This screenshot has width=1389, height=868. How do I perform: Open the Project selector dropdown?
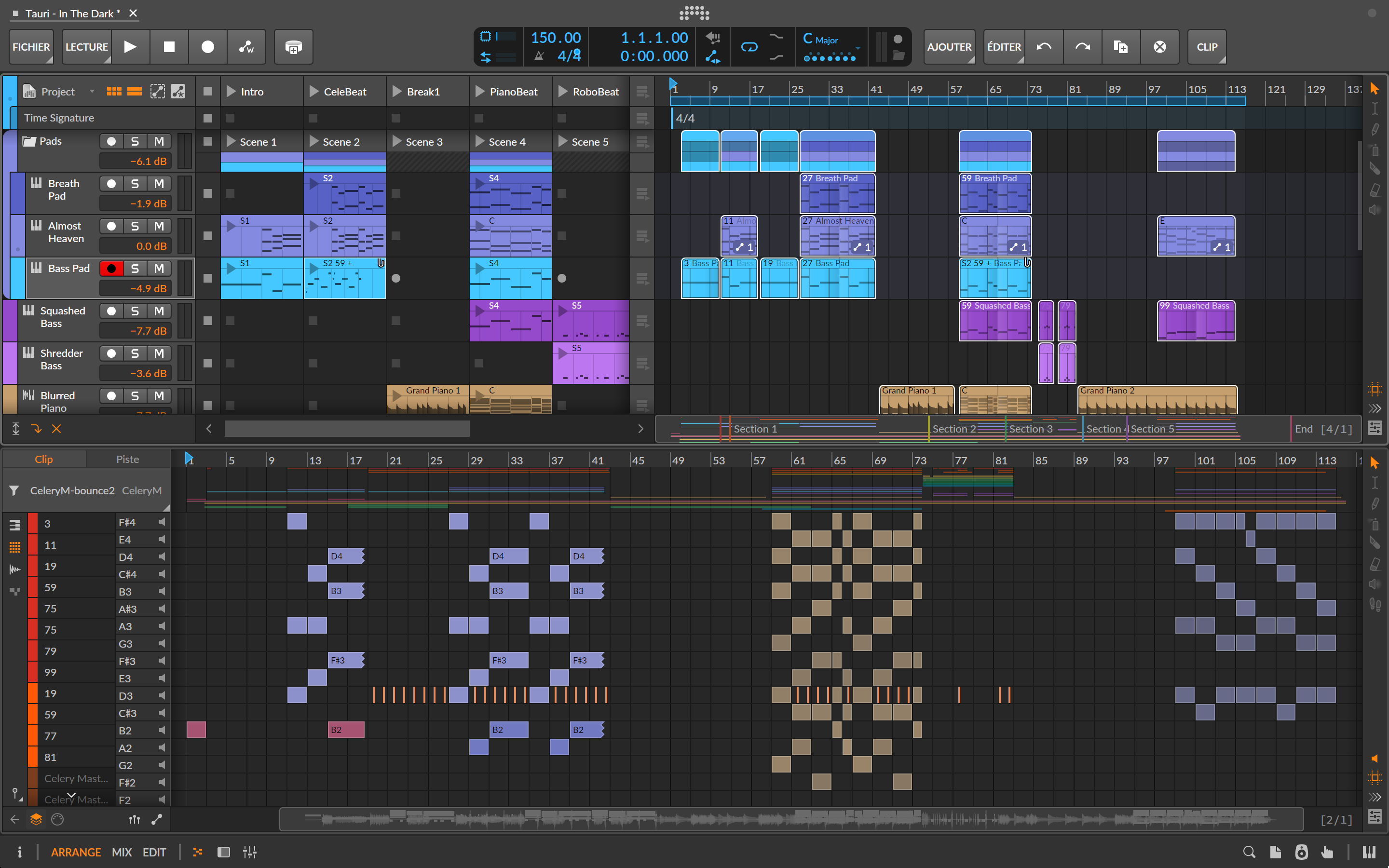pos(93,91)
